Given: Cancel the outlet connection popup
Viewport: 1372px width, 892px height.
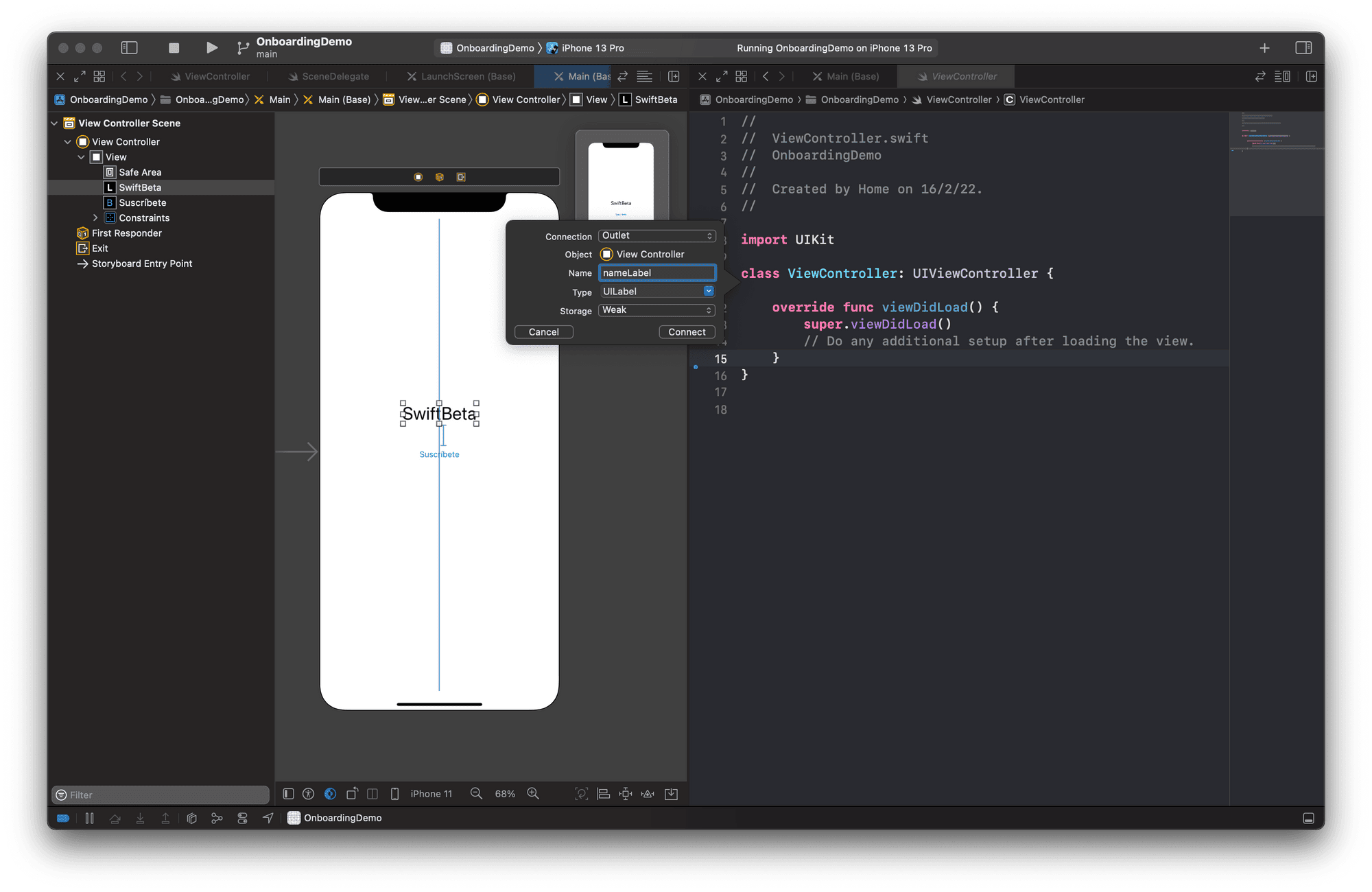Looking at the screenshot, I should click(x=544, y=332).
